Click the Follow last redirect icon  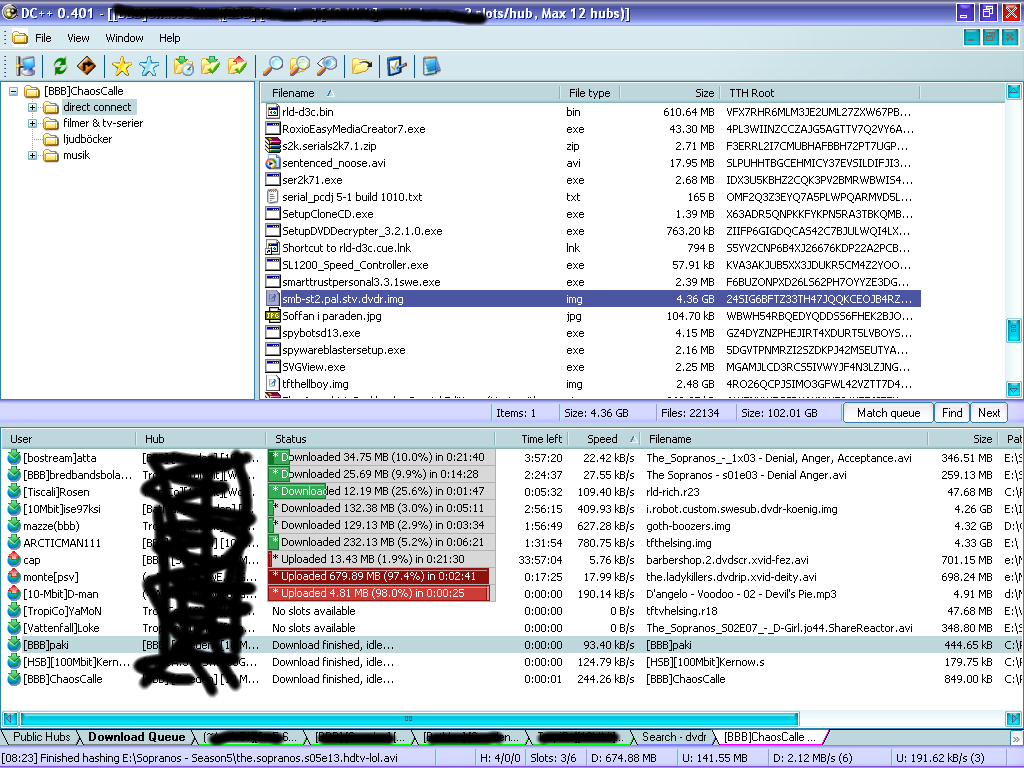tap(87, 66)
